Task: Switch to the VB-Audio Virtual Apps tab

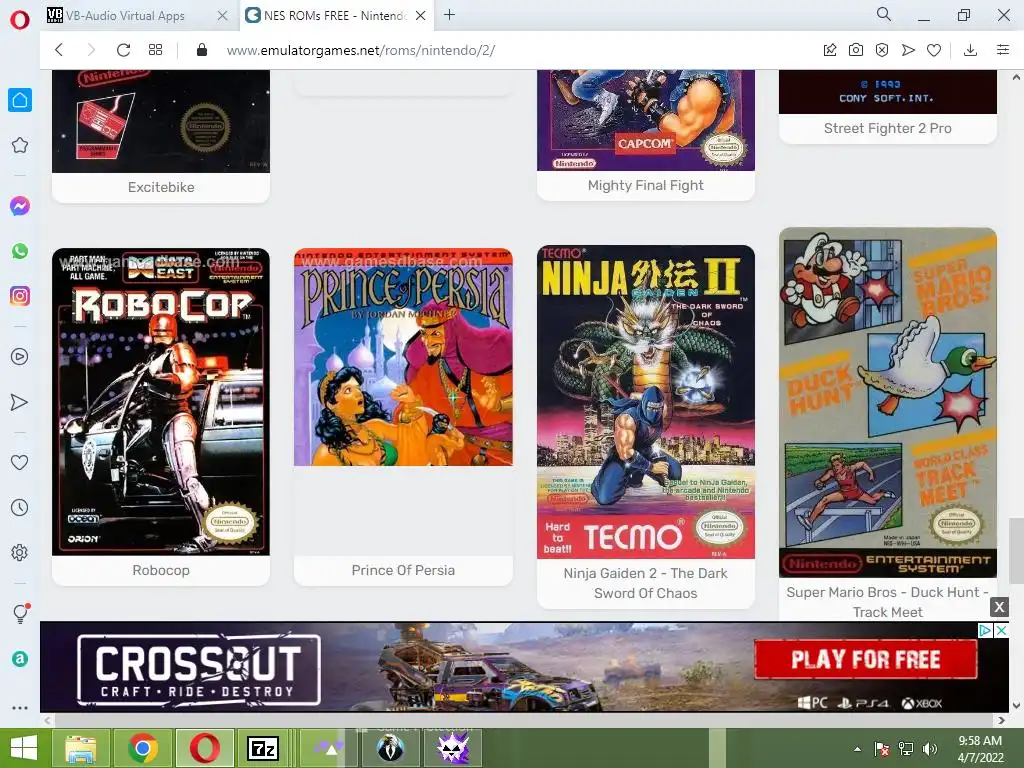Action: 137,15
